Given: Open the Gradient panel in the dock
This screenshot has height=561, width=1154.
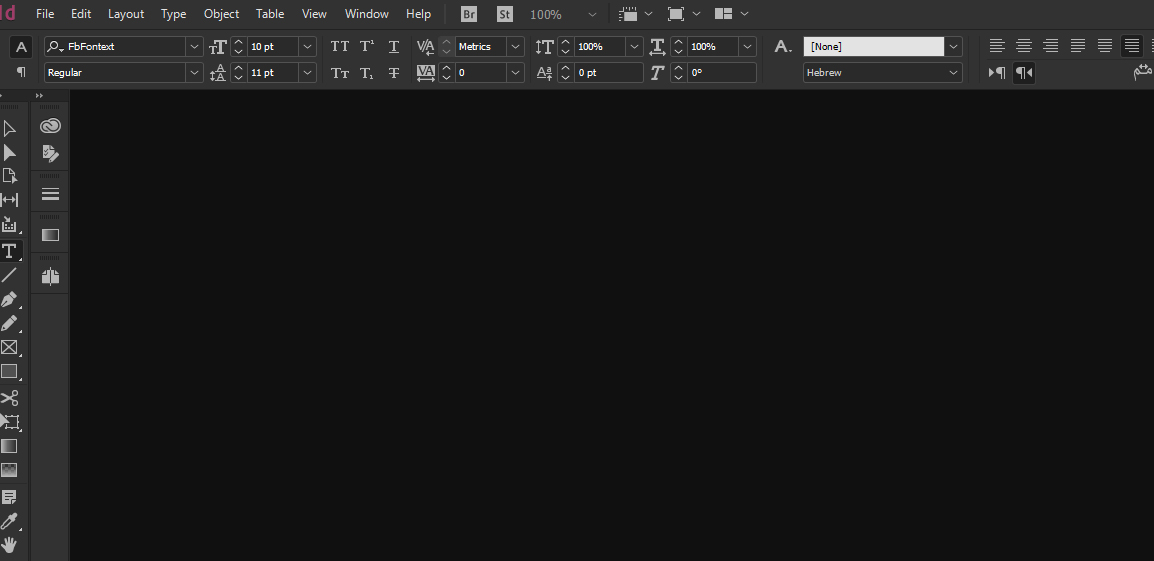Looking at the screenshot, I should 50,235.
